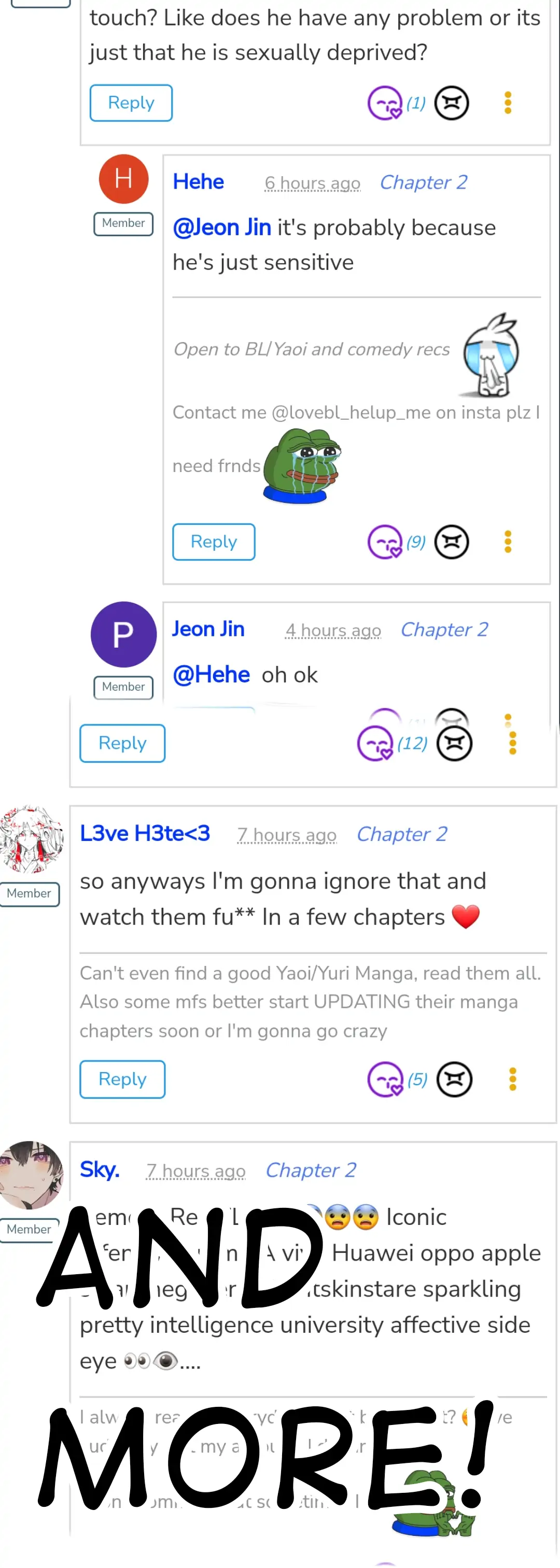Open the Chapter 2 link on Jeon Jin's comment

pyautogui.click(x=444, y=630)
